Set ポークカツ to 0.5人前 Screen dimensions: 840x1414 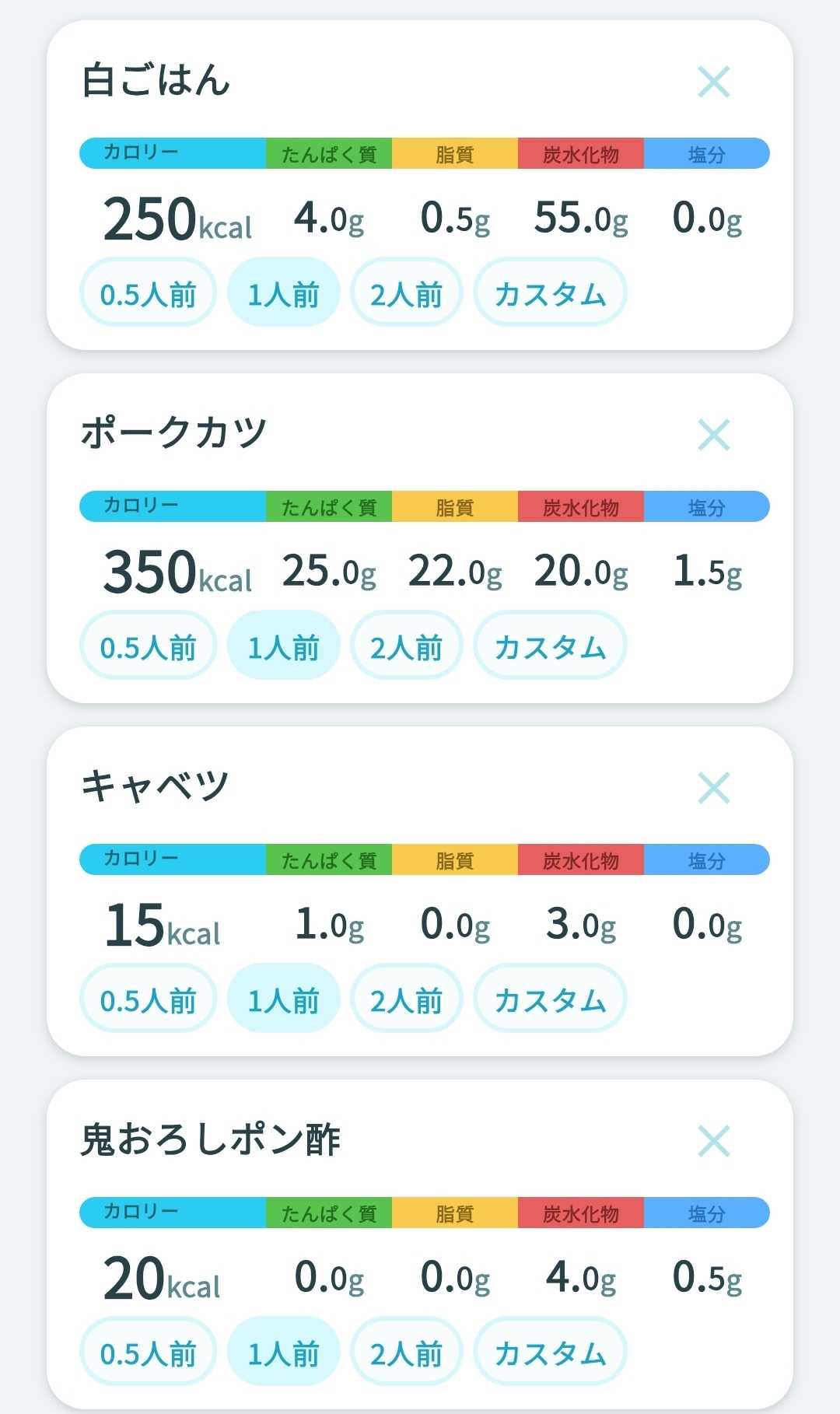pyautogui.click(x=148, y=646)
